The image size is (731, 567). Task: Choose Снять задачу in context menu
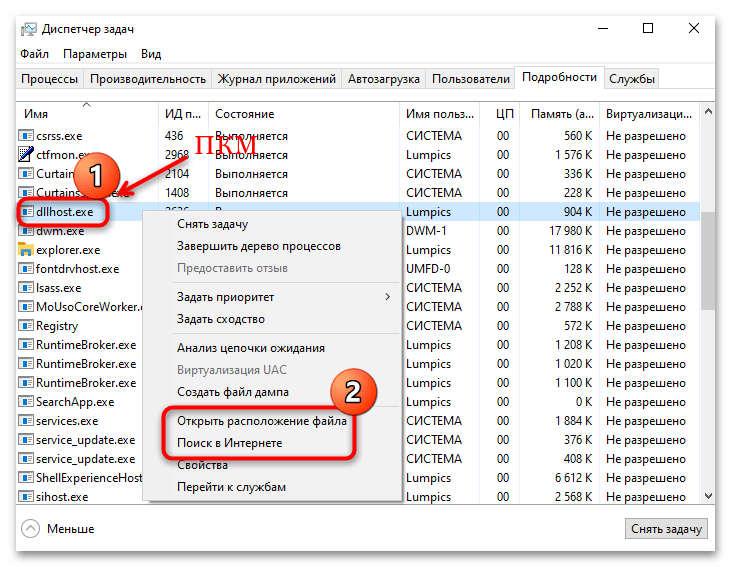pos(213,224)
